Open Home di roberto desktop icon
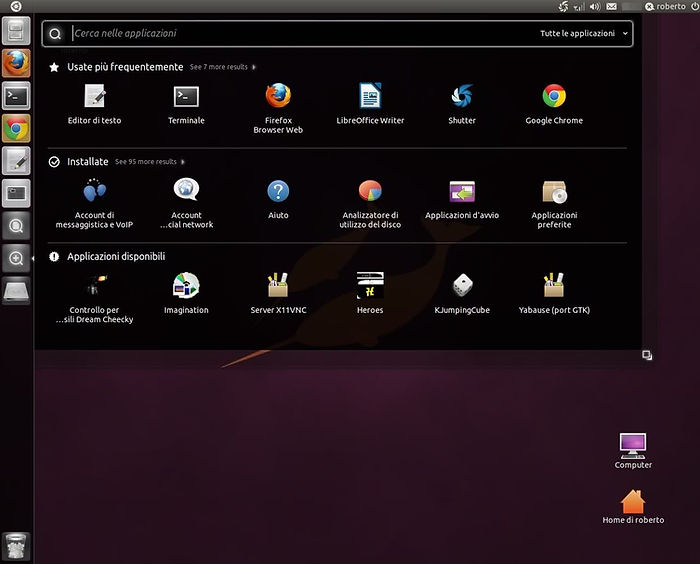Screen dimensions: 700x564 [633, 507]
